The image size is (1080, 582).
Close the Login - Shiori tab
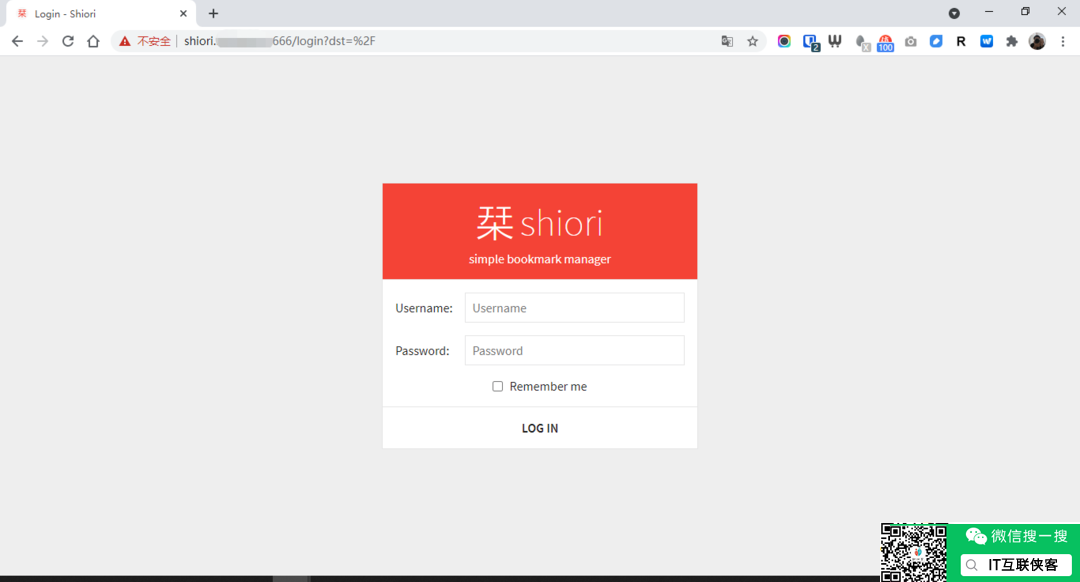pos(183,13)
